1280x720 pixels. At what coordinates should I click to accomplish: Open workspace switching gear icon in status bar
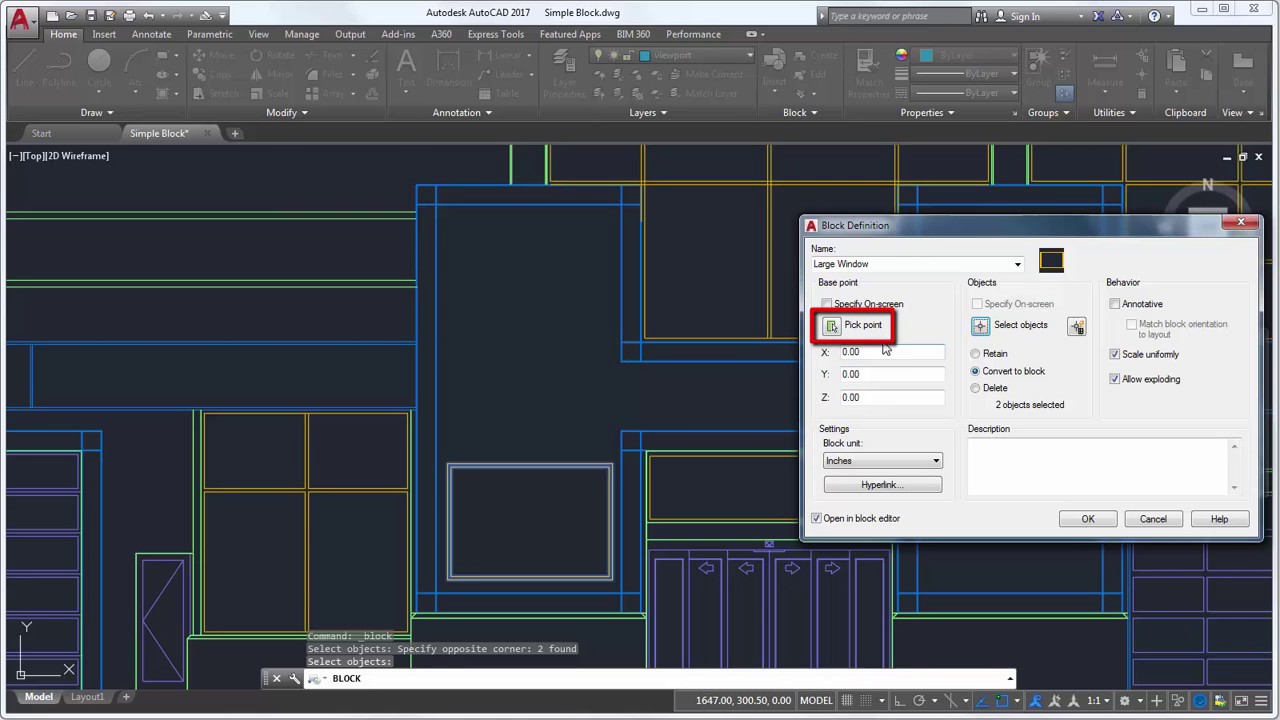pyautogui.click(x=1125, y=701)
